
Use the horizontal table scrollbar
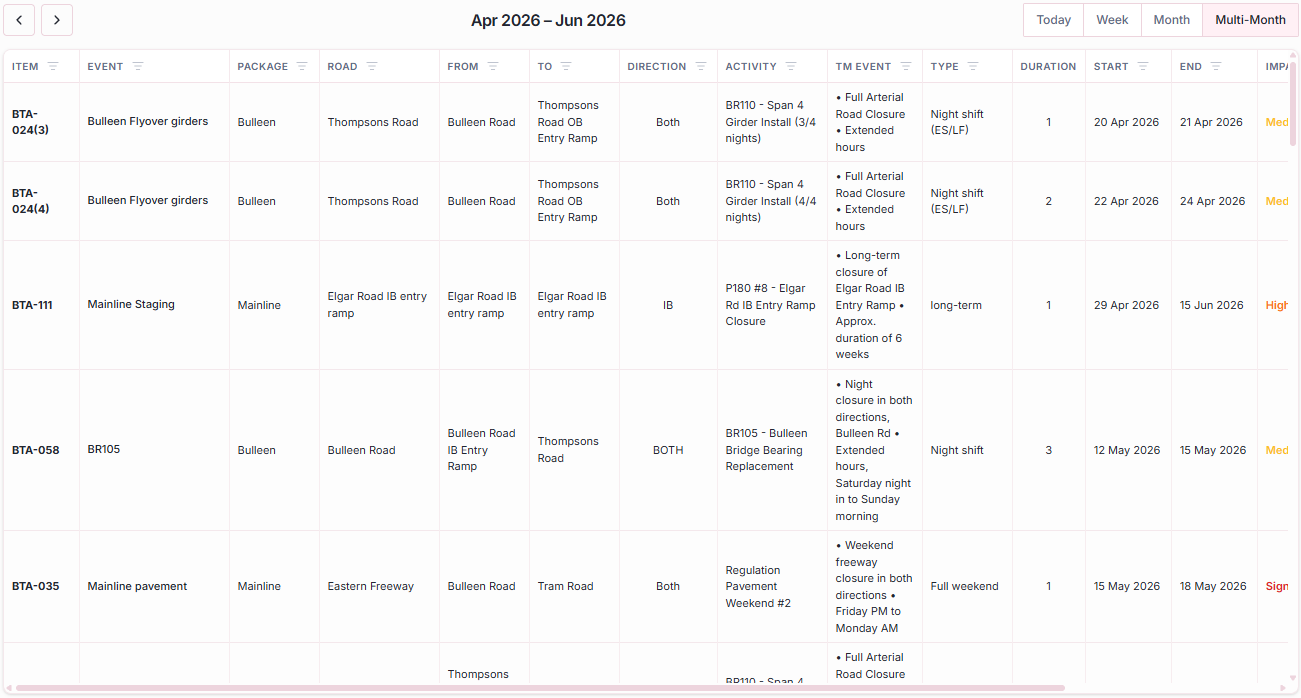point(540,688)
